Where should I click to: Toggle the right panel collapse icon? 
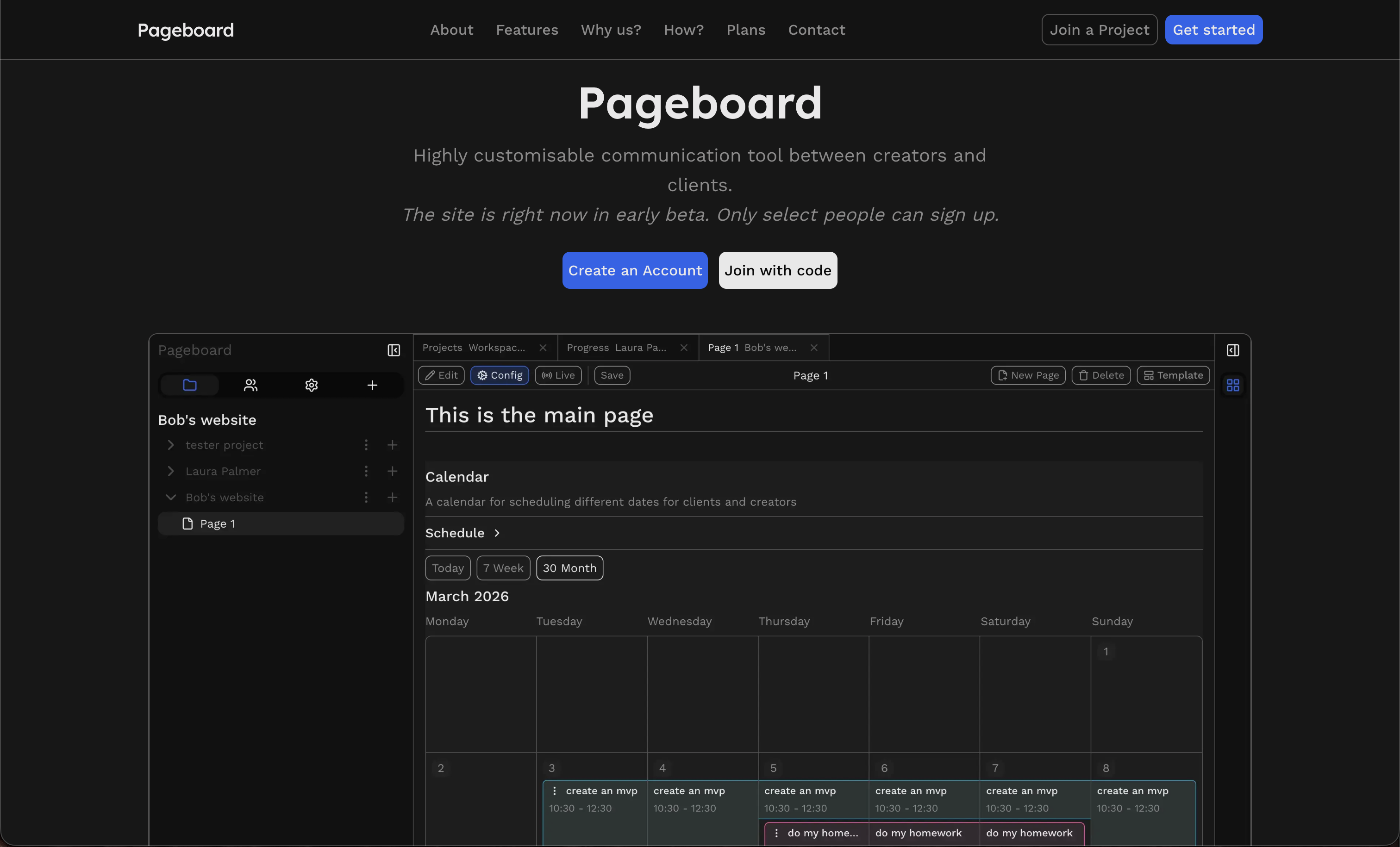click(x=1233, y=350)
